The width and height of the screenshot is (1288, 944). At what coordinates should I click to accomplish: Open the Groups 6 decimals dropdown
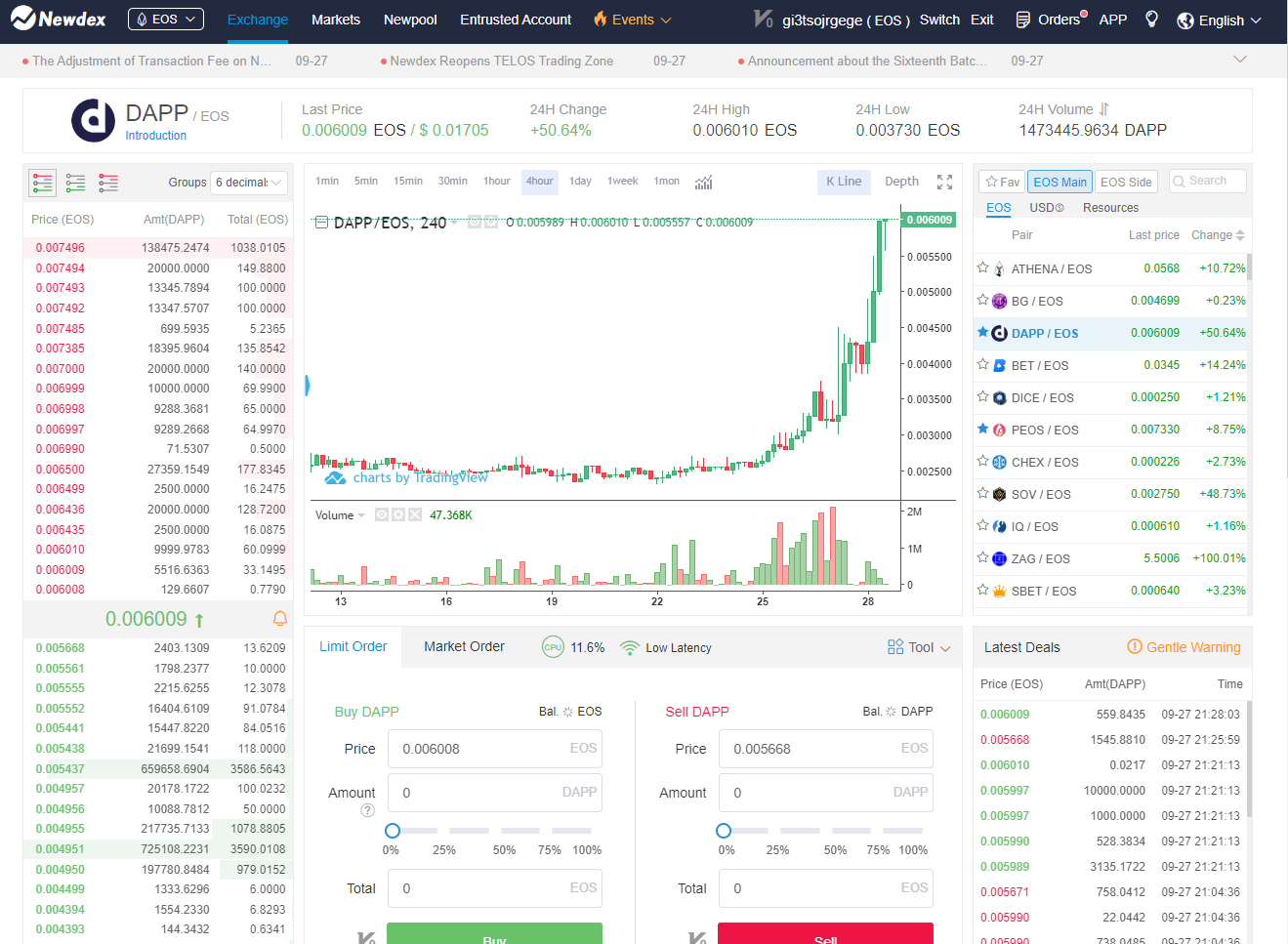(249, 183)
